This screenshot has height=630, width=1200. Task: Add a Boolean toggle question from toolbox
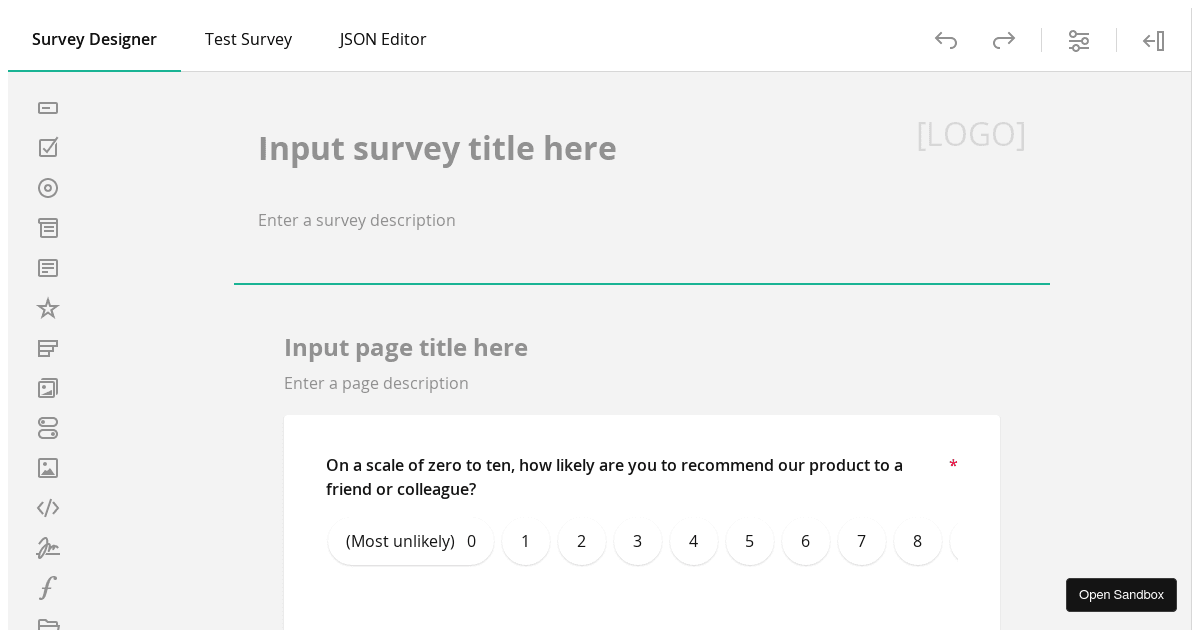point(48,428)
